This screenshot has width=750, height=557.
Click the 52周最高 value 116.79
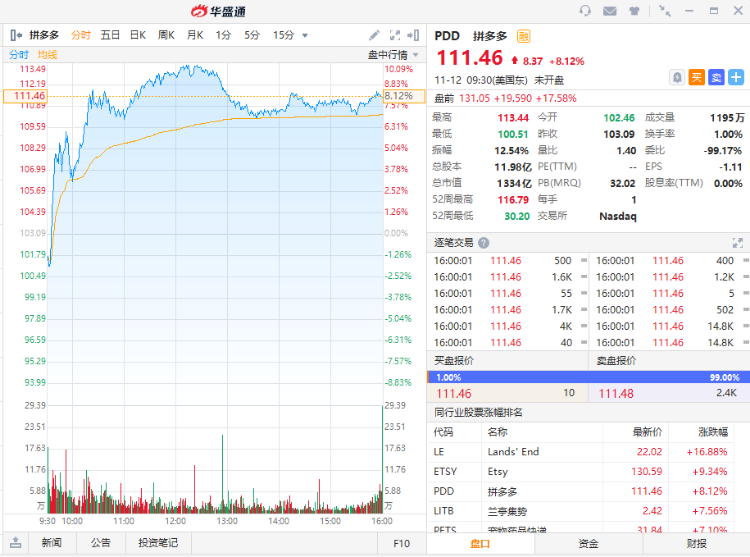[513, 199]
